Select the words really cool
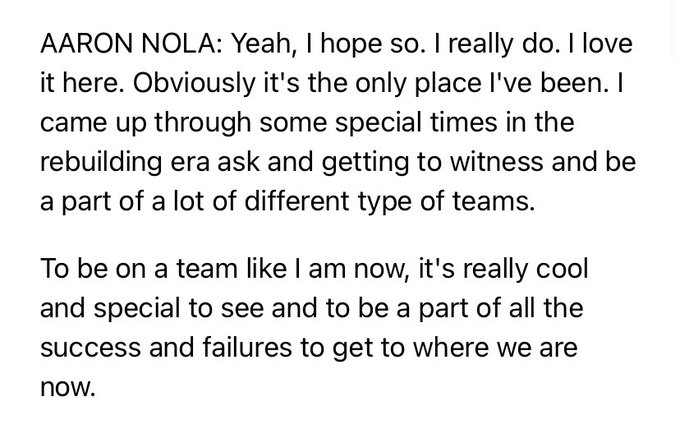 [x=526, y=270]
